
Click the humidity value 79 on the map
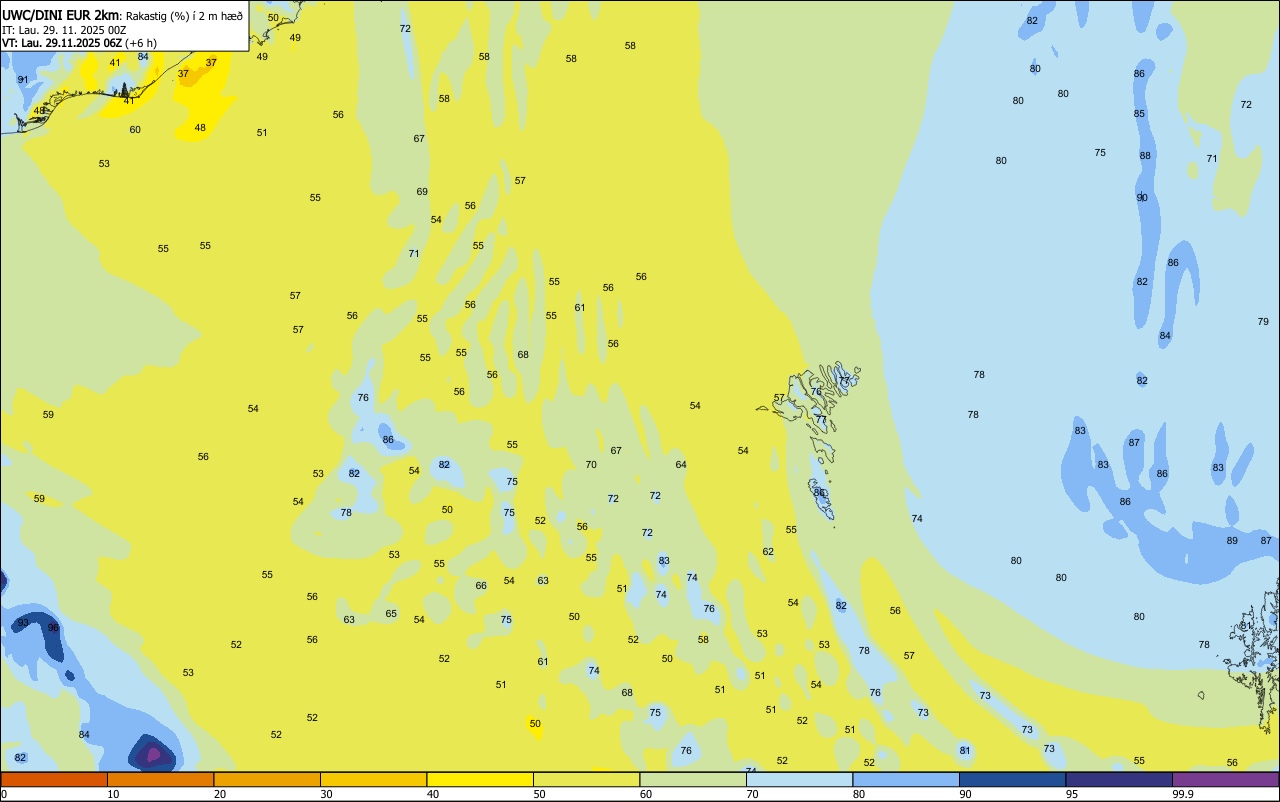click(x=1263, y=322)
